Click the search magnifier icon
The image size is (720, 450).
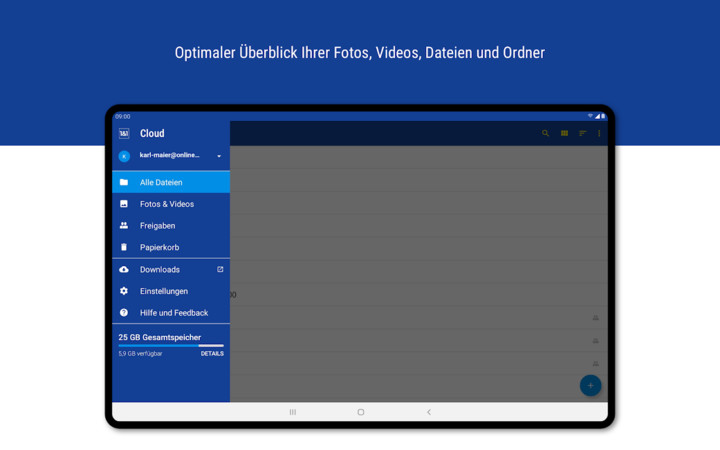tap(546, 133)
